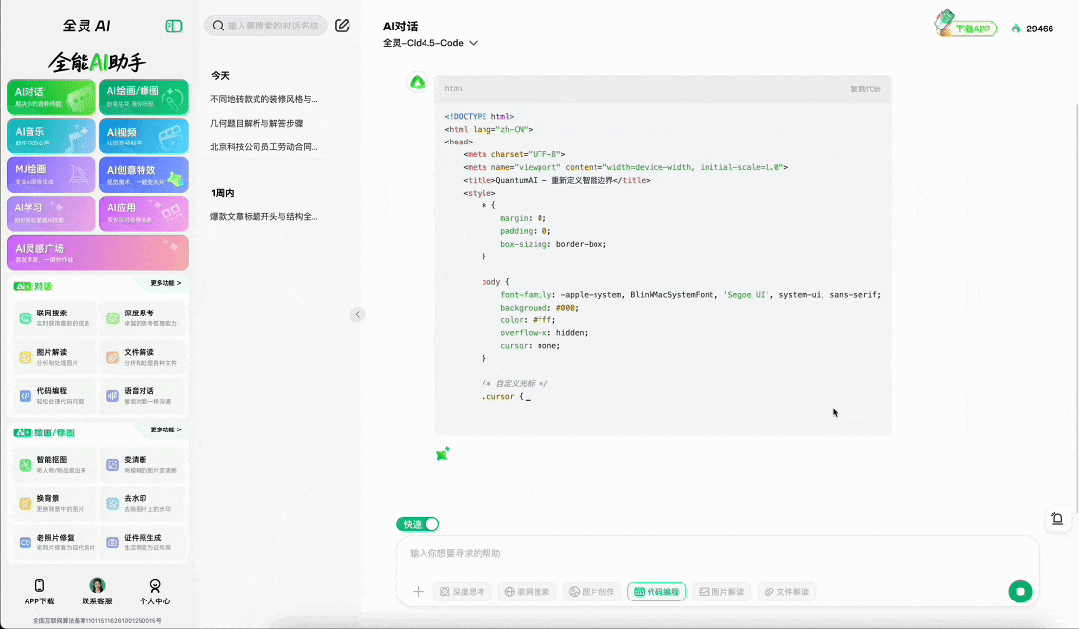Open the 联网搜索 card in sidebar
The height and width of the screenshot is (629, 1079).
(54, 318)
